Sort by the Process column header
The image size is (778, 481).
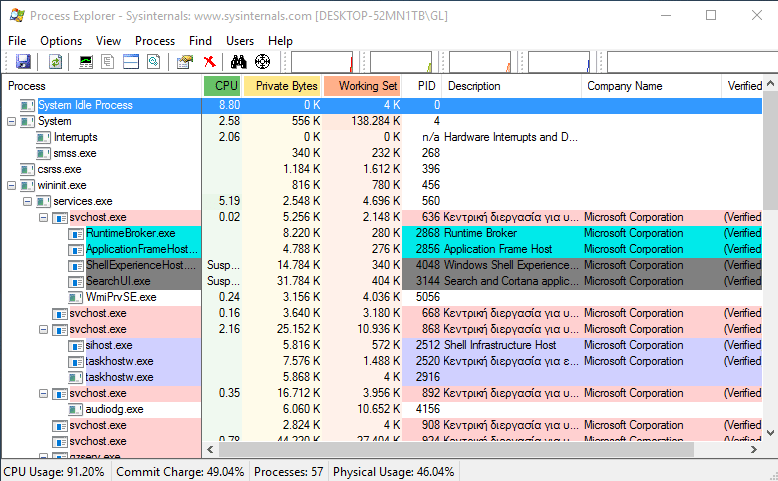pos(102,86)
